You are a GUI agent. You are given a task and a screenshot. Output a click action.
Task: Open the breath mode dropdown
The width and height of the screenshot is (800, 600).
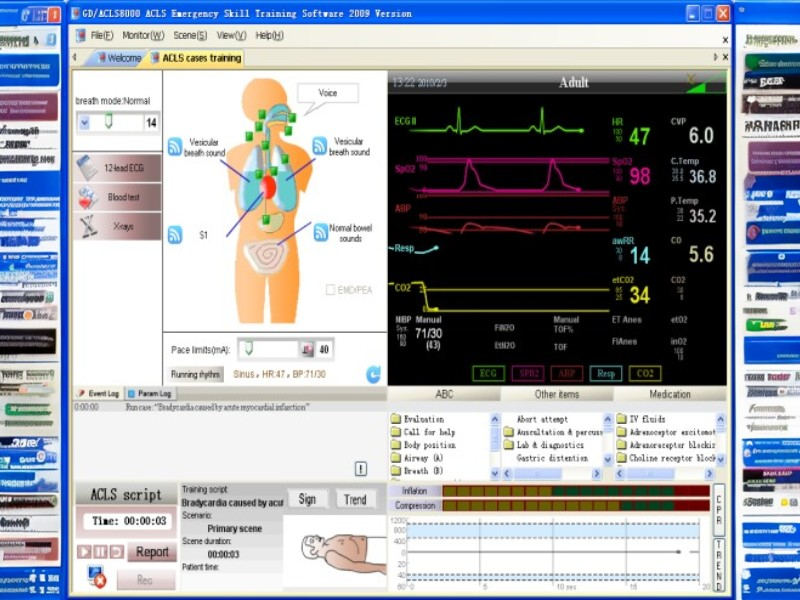(84, 122)
